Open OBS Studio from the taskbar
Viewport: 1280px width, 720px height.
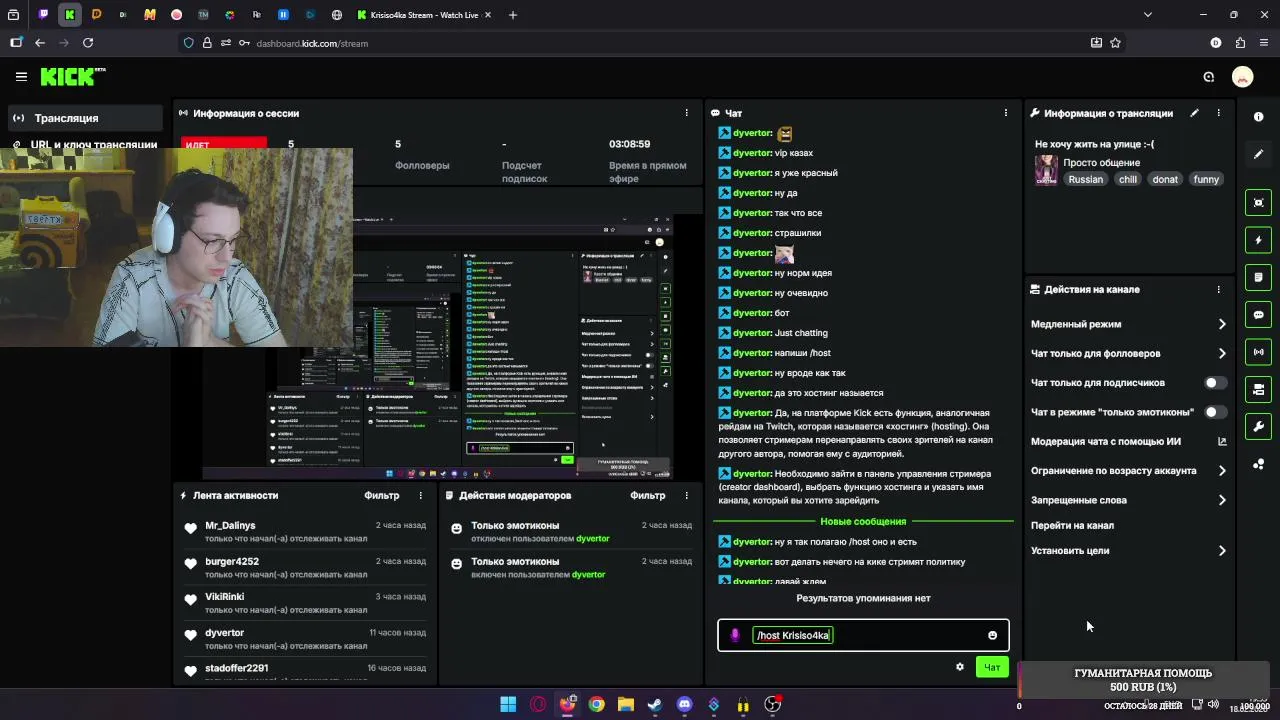[772, 705]
